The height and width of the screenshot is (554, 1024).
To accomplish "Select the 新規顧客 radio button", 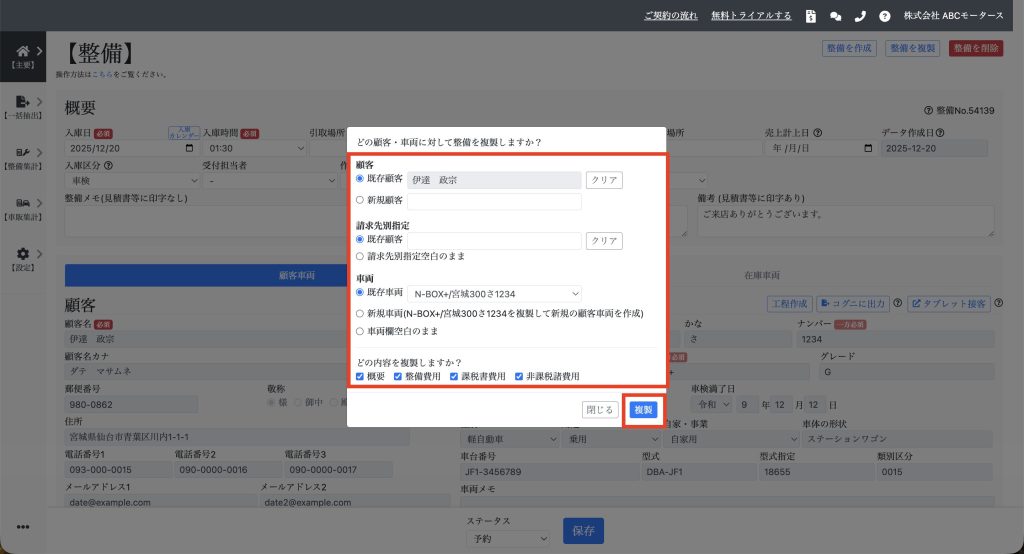I will point(360,200).
